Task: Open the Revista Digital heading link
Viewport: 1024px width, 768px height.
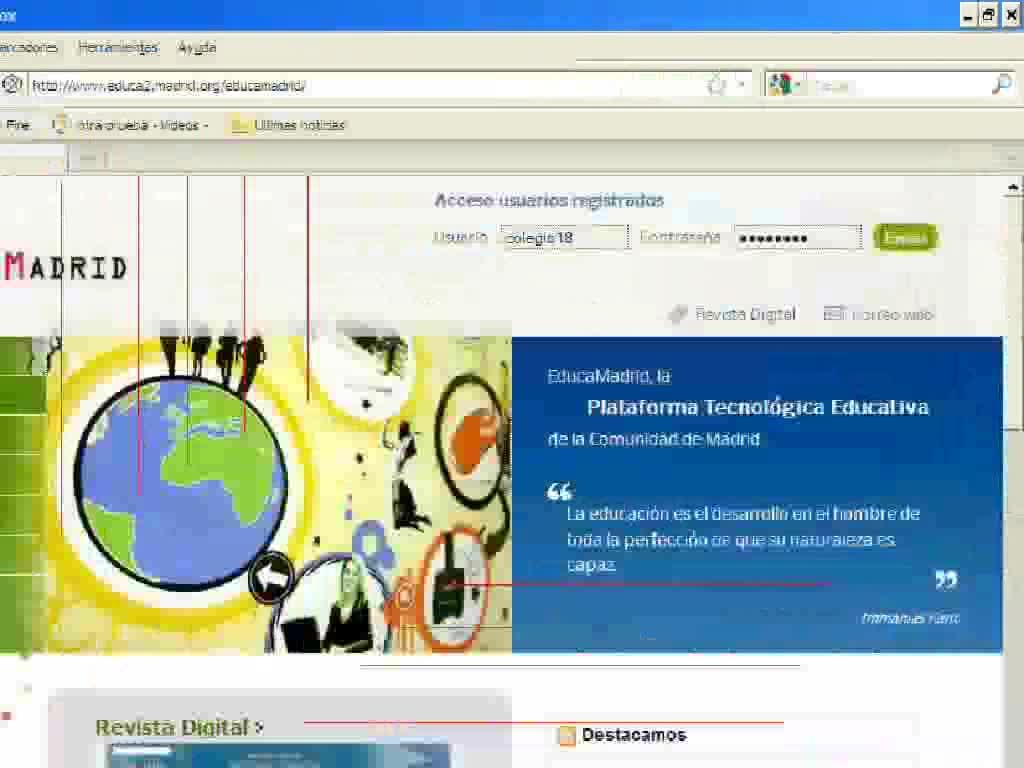Action: click(179, 727)
